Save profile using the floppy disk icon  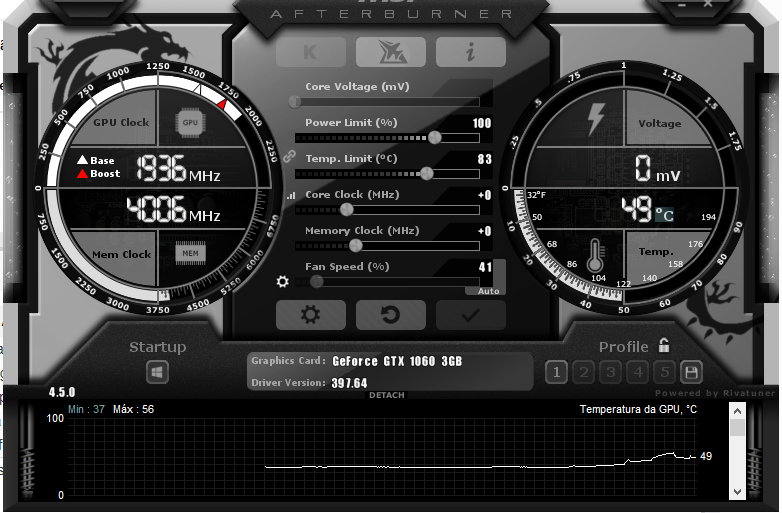pyautogui.click(x=691, y=372)
